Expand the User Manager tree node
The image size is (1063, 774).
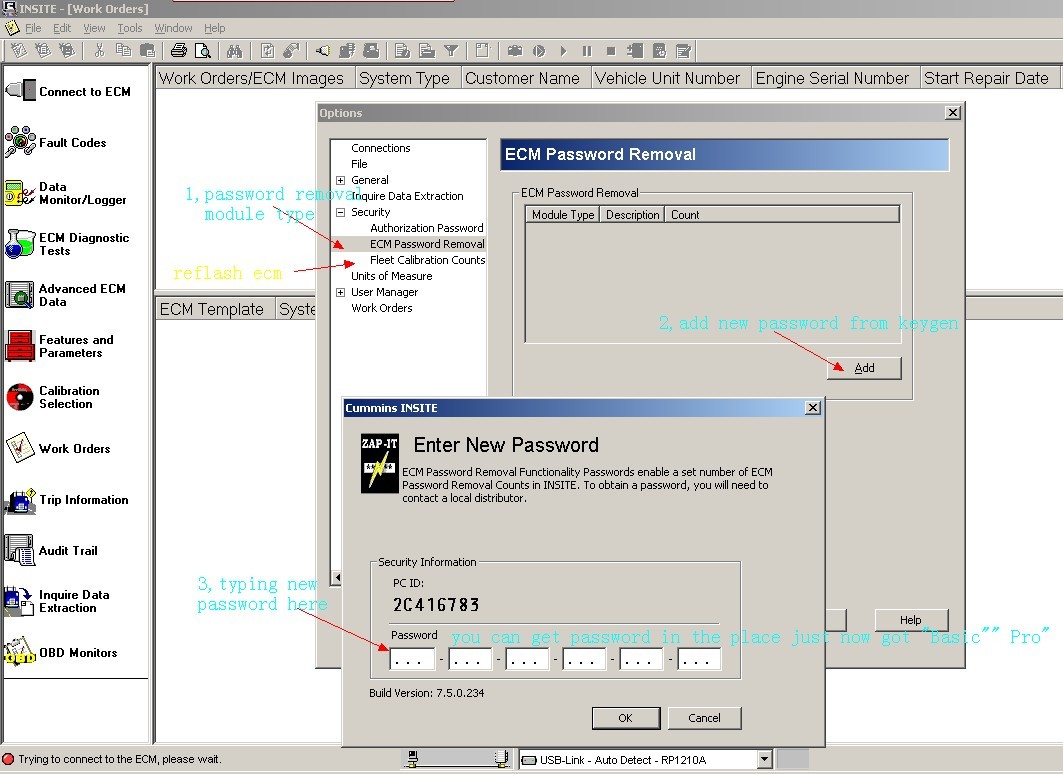click(340, 292)
